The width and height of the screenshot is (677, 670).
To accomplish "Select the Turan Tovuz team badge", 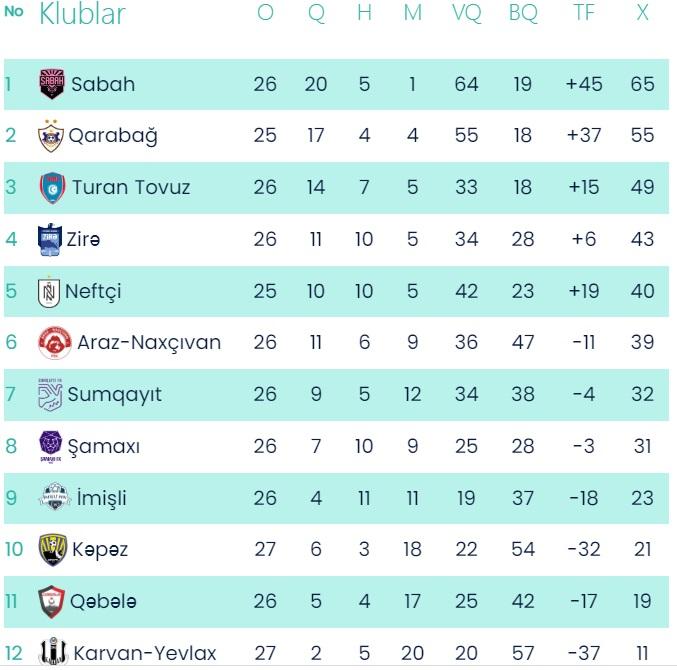I will pos(51,188).
